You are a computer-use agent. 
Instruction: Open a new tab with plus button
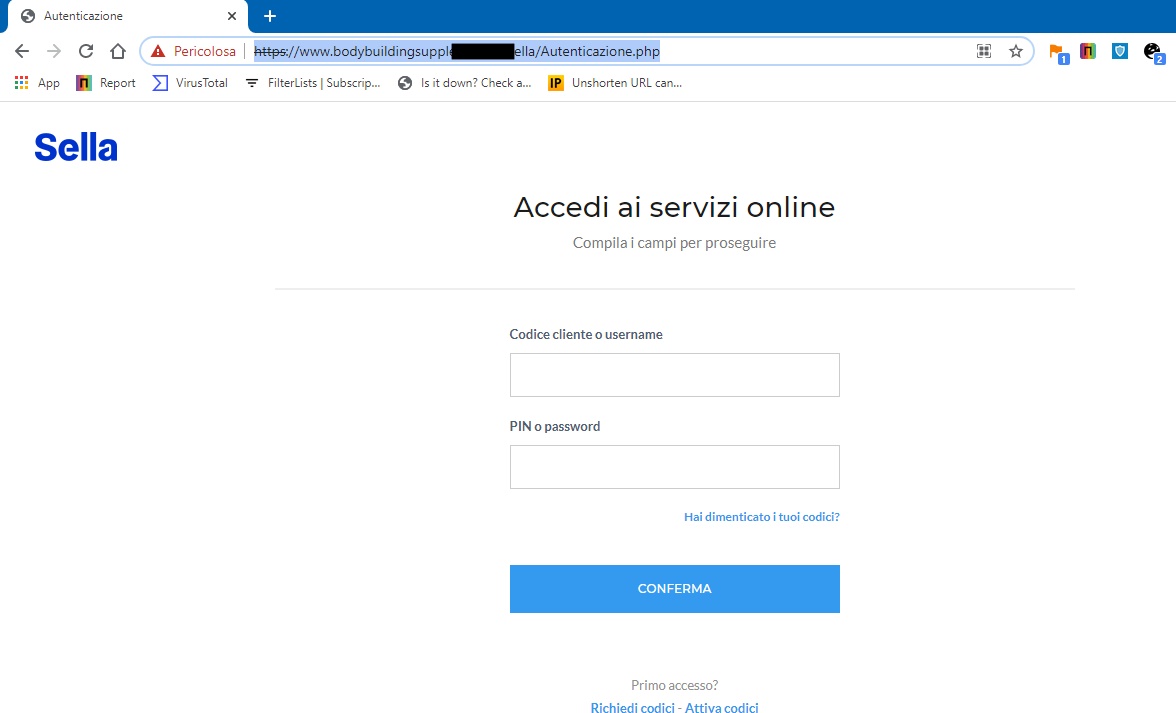270,16
